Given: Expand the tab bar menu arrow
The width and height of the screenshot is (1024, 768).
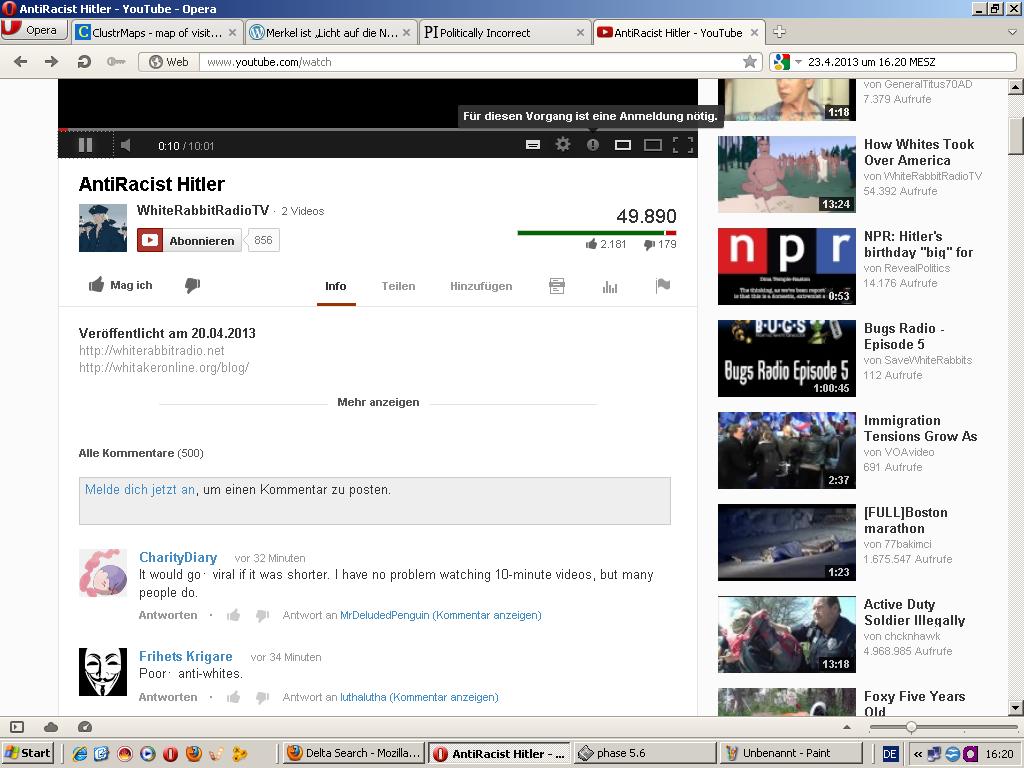Looking at the screenshot, I should [1013, 31].
